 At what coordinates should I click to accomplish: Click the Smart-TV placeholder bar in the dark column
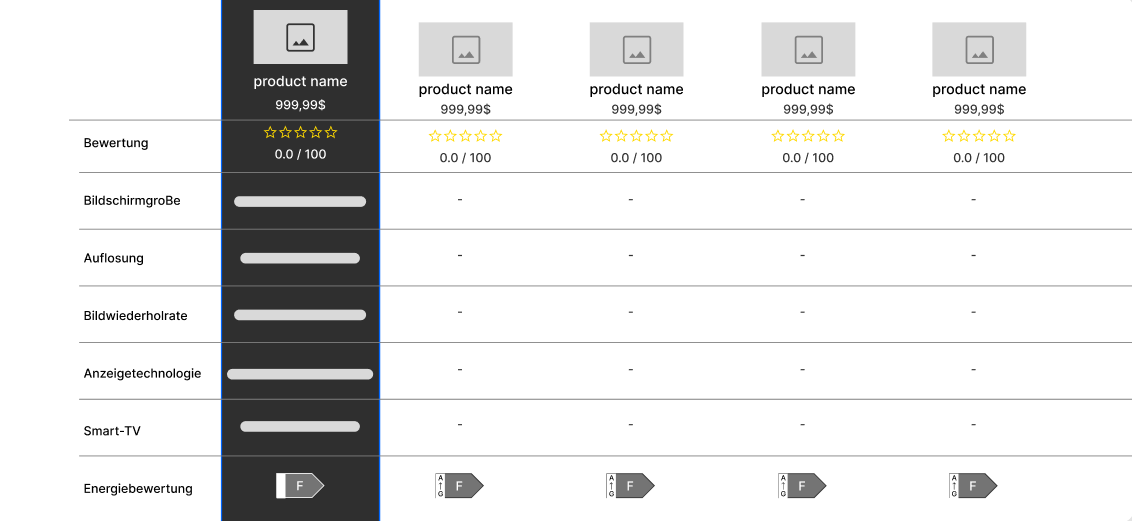[x=300, y=426]
